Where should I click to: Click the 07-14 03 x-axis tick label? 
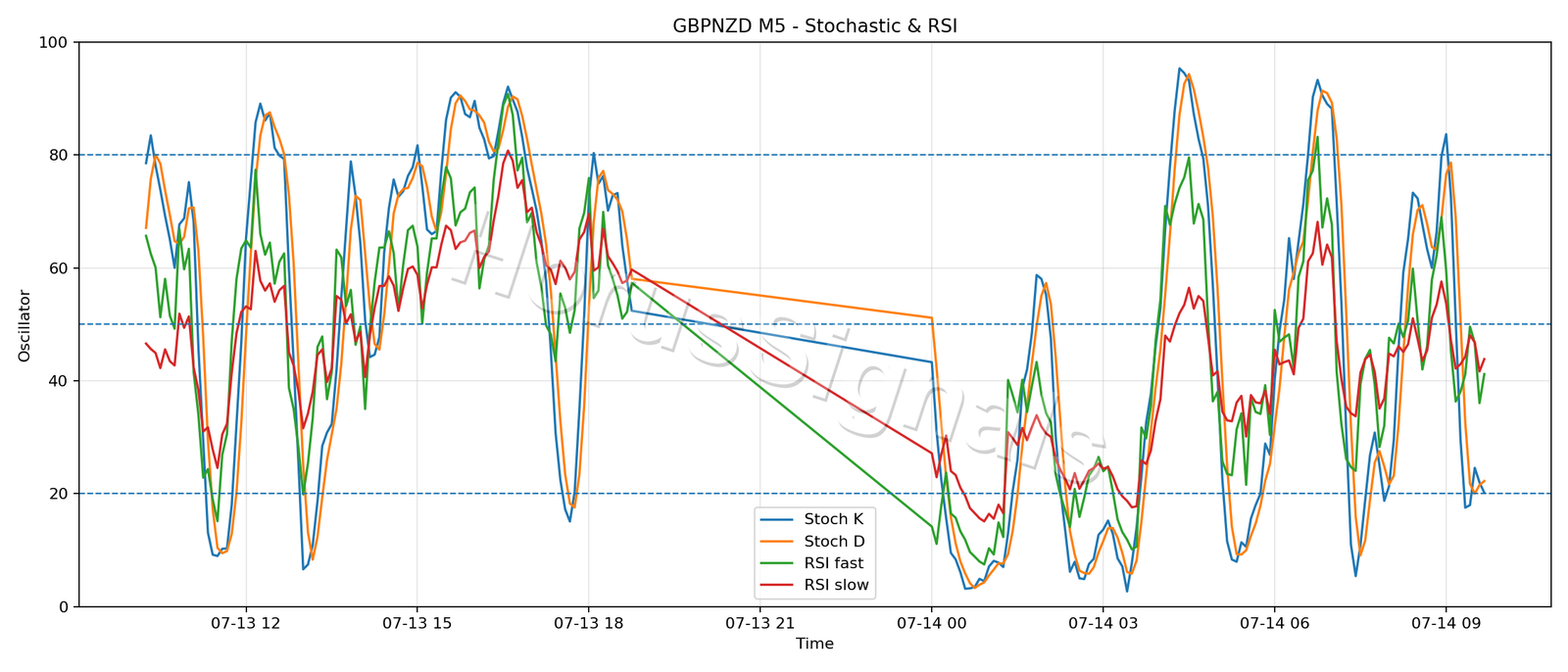click(x=1102, y=623)
